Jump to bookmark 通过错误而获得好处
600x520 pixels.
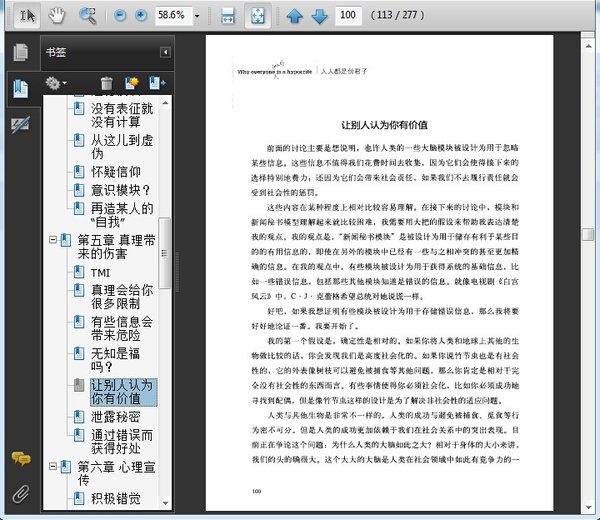point(122,442)
